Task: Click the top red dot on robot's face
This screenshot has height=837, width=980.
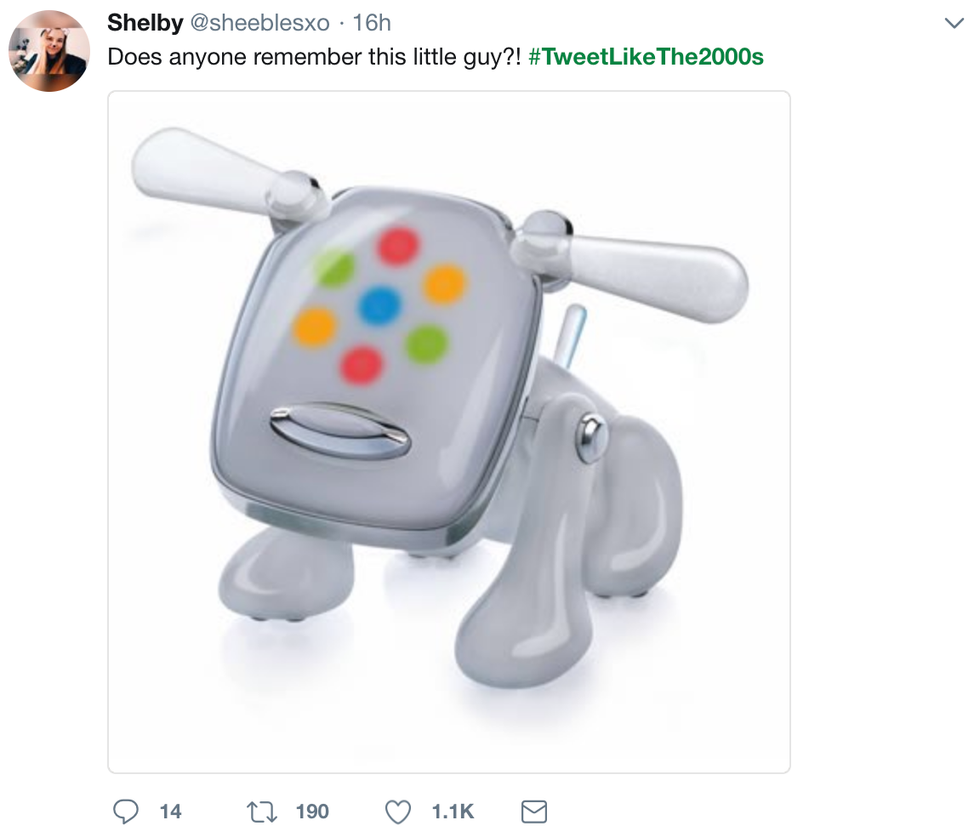Action: pos(397,246)
